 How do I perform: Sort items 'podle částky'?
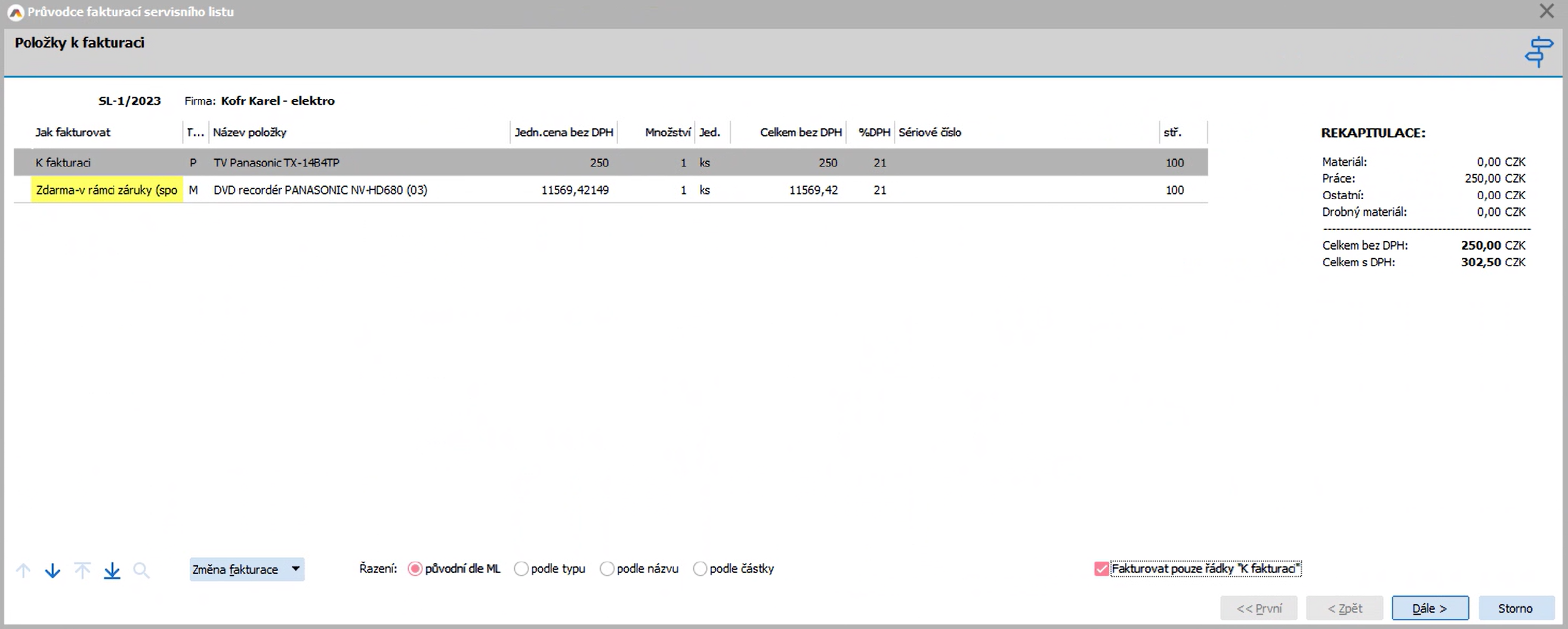coord(700,568)
